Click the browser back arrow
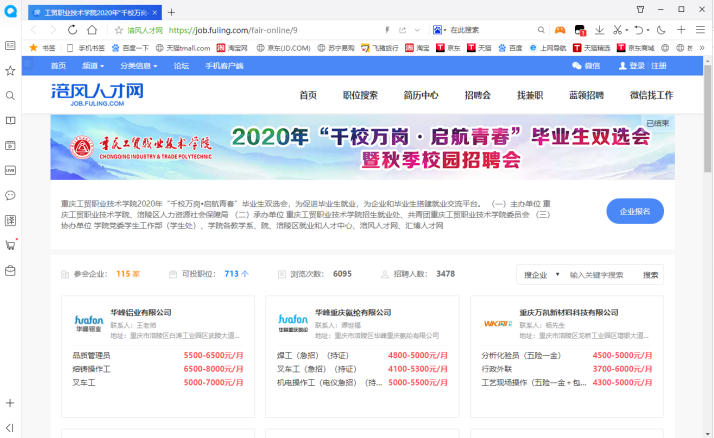Image resolution: width=714 pixels, height=438 pixels. [x=33, y=30]
